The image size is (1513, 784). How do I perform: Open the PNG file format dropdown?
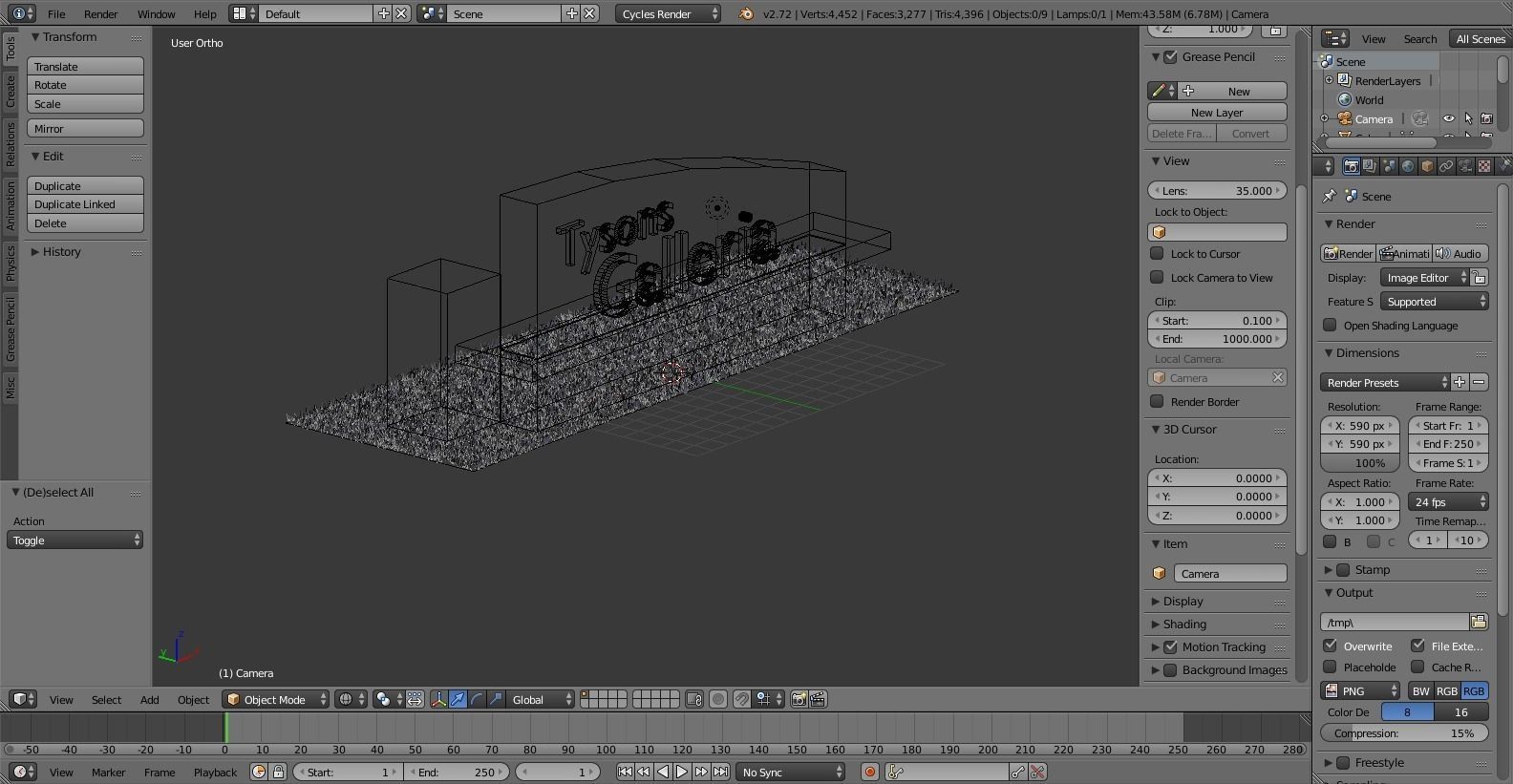pyautogui.click(x=1361, y=690)
